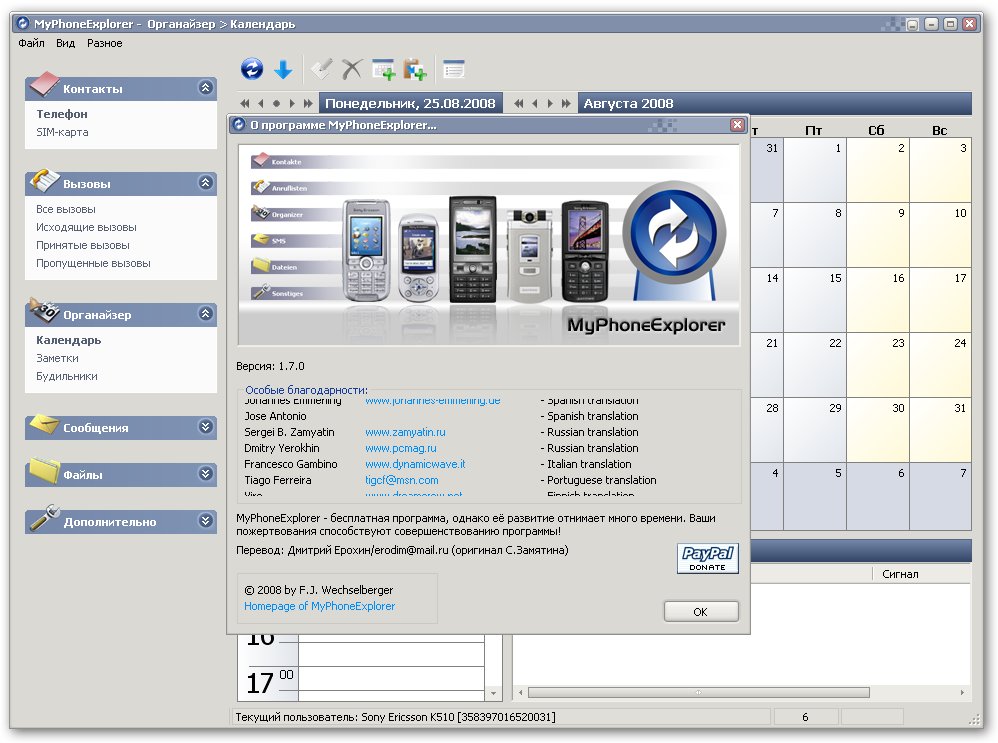Image resolution: width=998 pixels, height=743 pixels.
Task: Expand the Дополнительно sidebar panel
Action: pos(206,521)
